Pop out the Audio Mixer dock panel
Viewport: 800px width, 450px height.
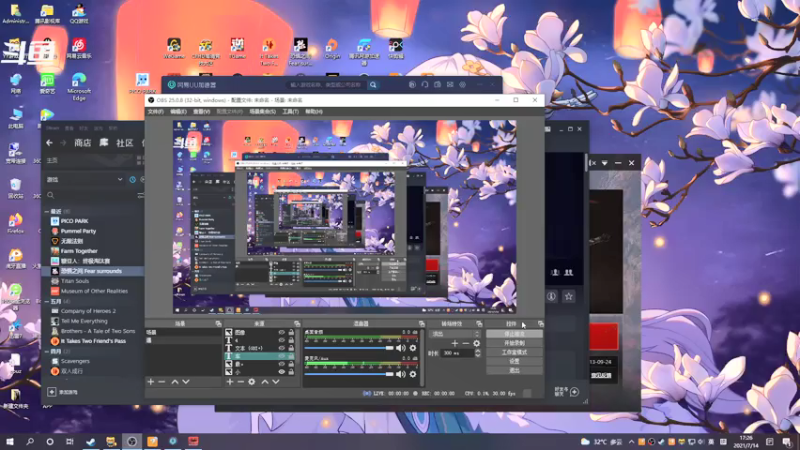421,323
